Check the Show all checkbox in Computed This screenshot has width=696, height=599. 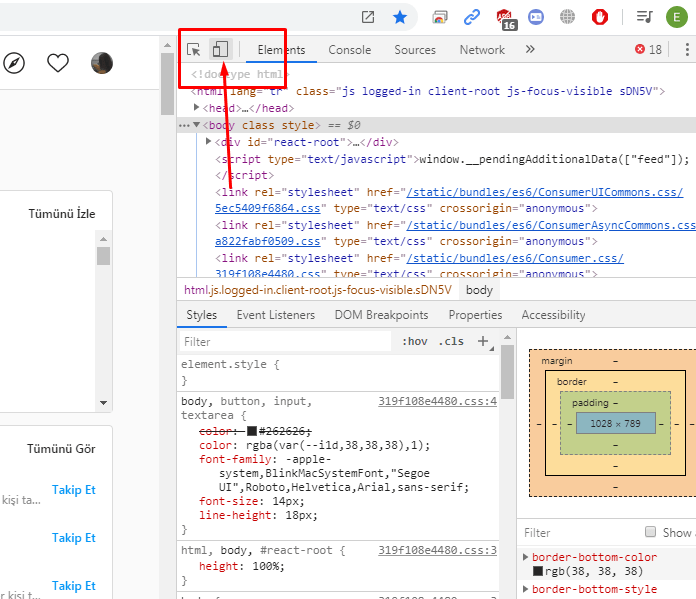pyautogui.click(x=650, y=532)
